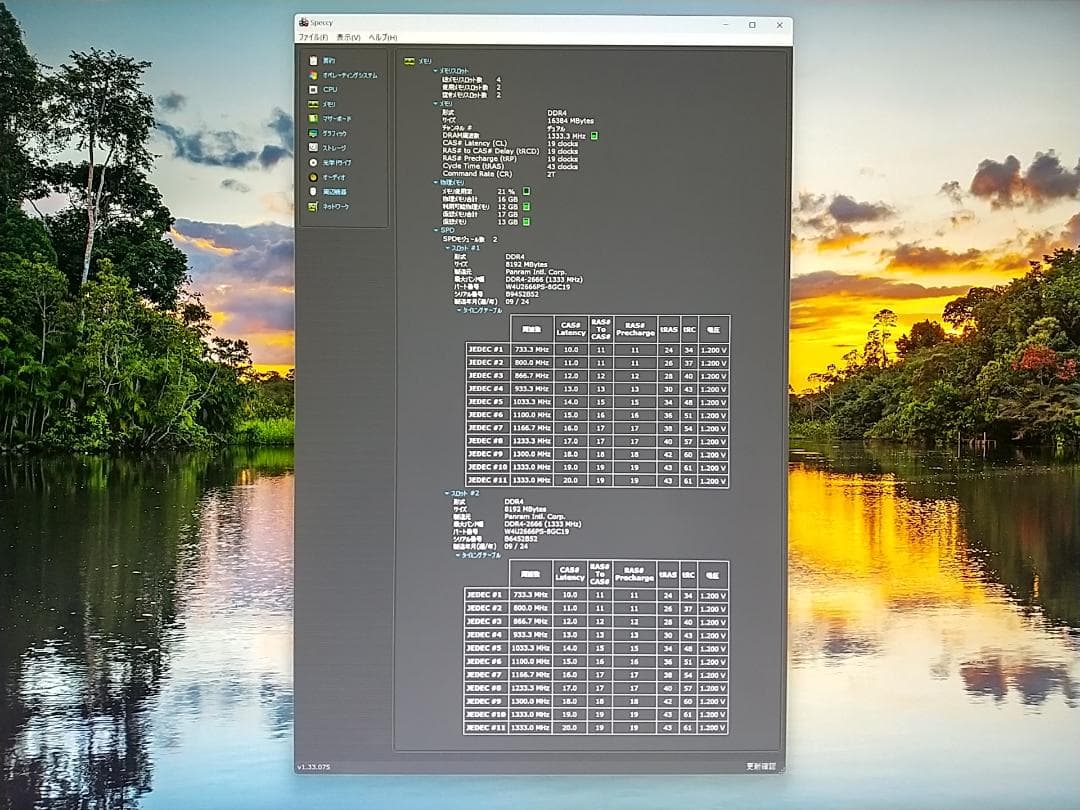Open the Optical Drives sidebar icon

click(x=314, y=162)
